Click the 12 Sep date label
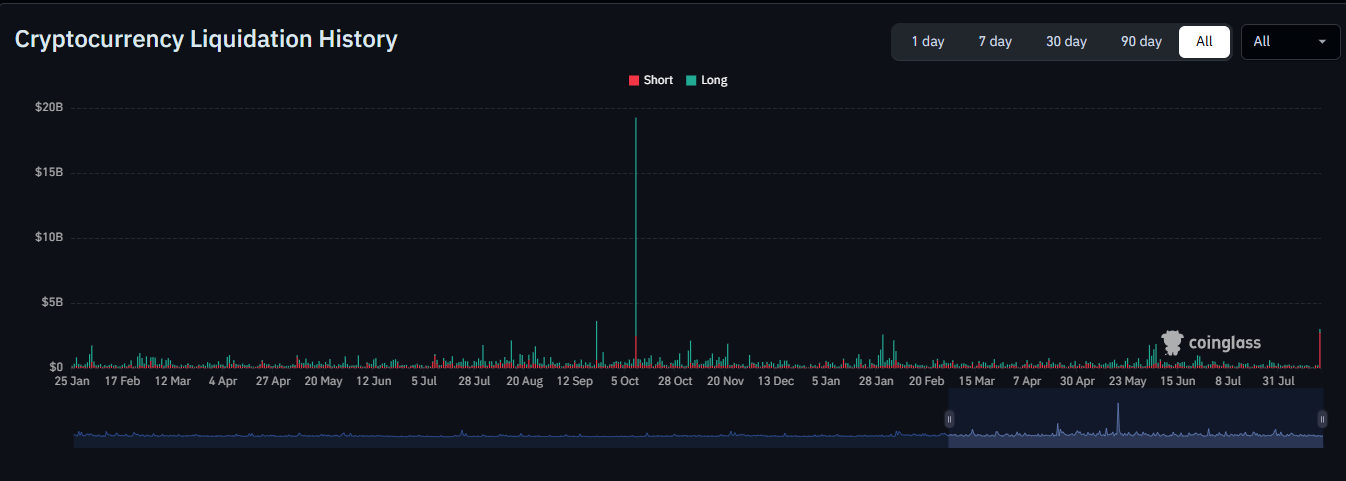 tap(575, 381)
